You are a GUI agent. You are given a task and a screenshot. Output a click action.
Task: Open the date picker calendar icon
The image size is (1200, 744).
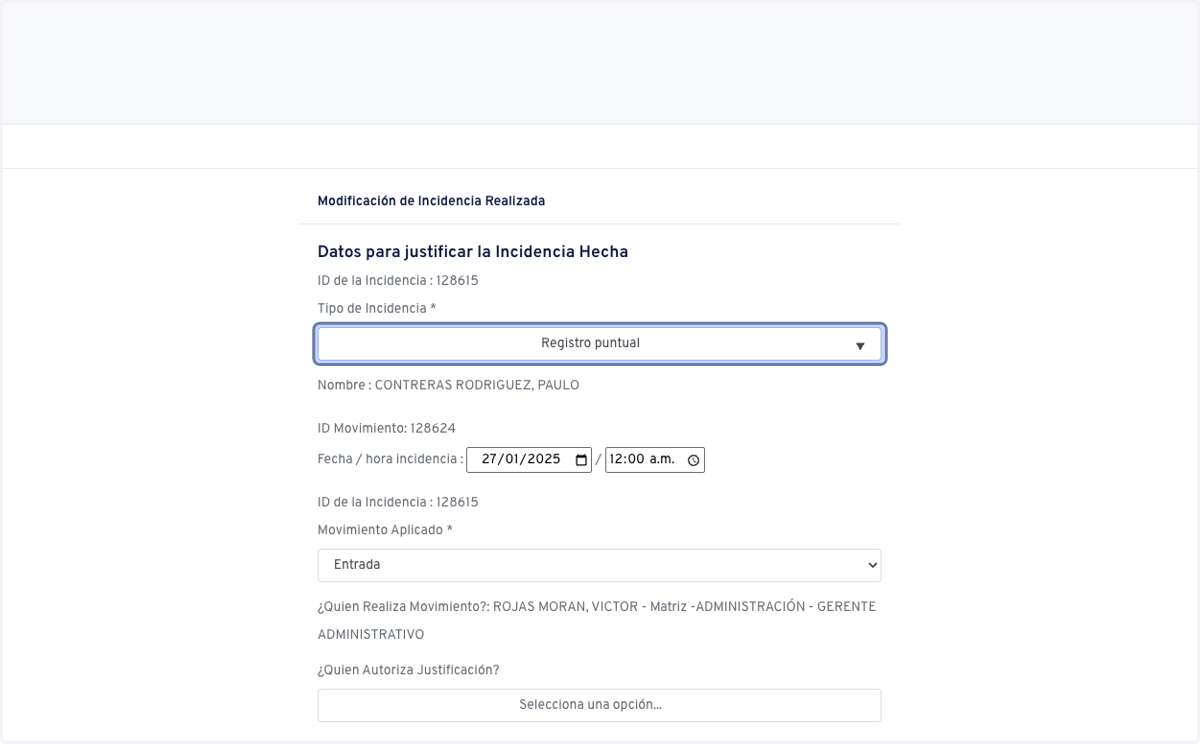point(581,460)
